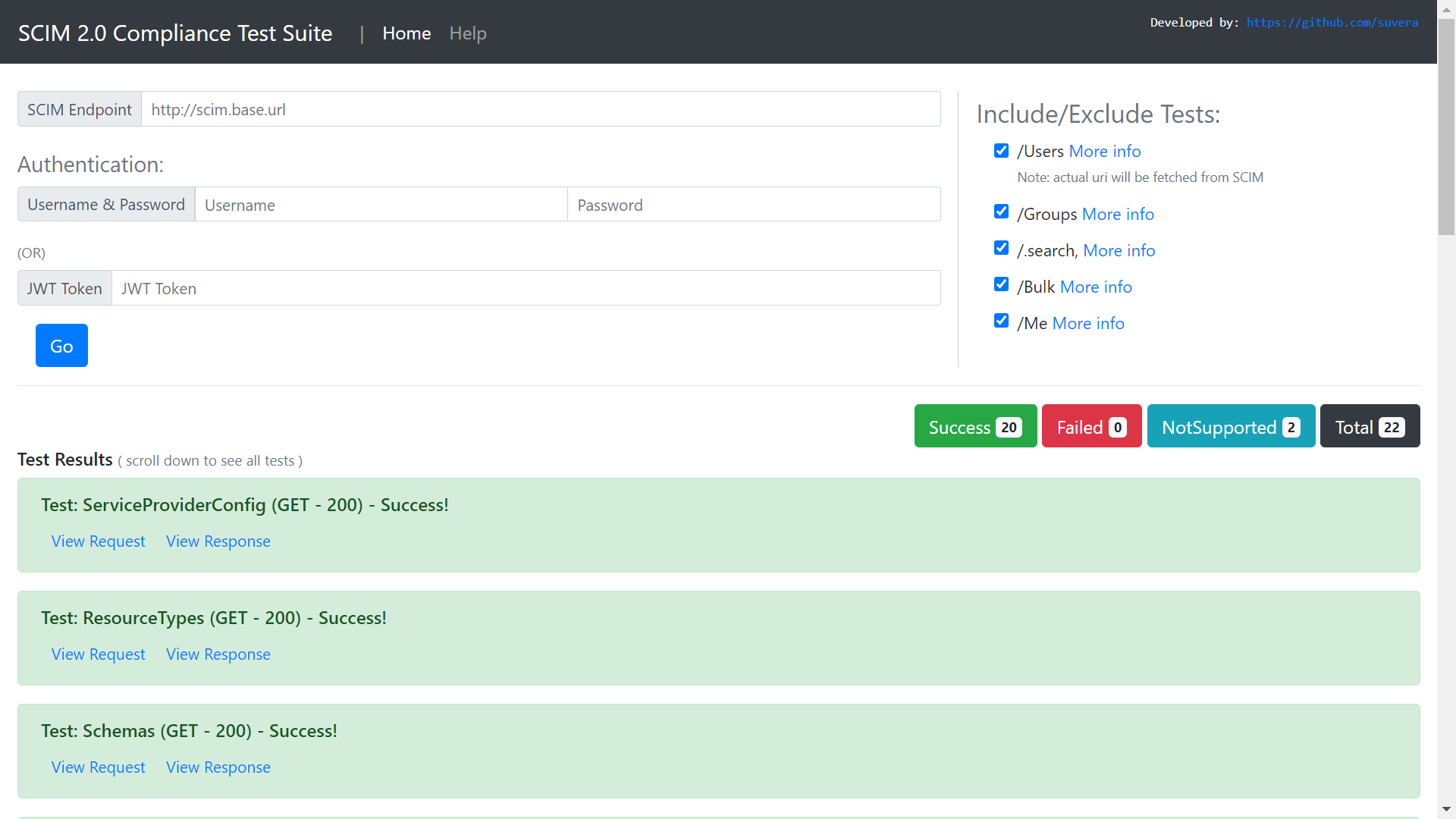This screenshot has width=1456, height=819.
Task: Click the NotSupported 2 filter
Action: [x=1230, y=426]
